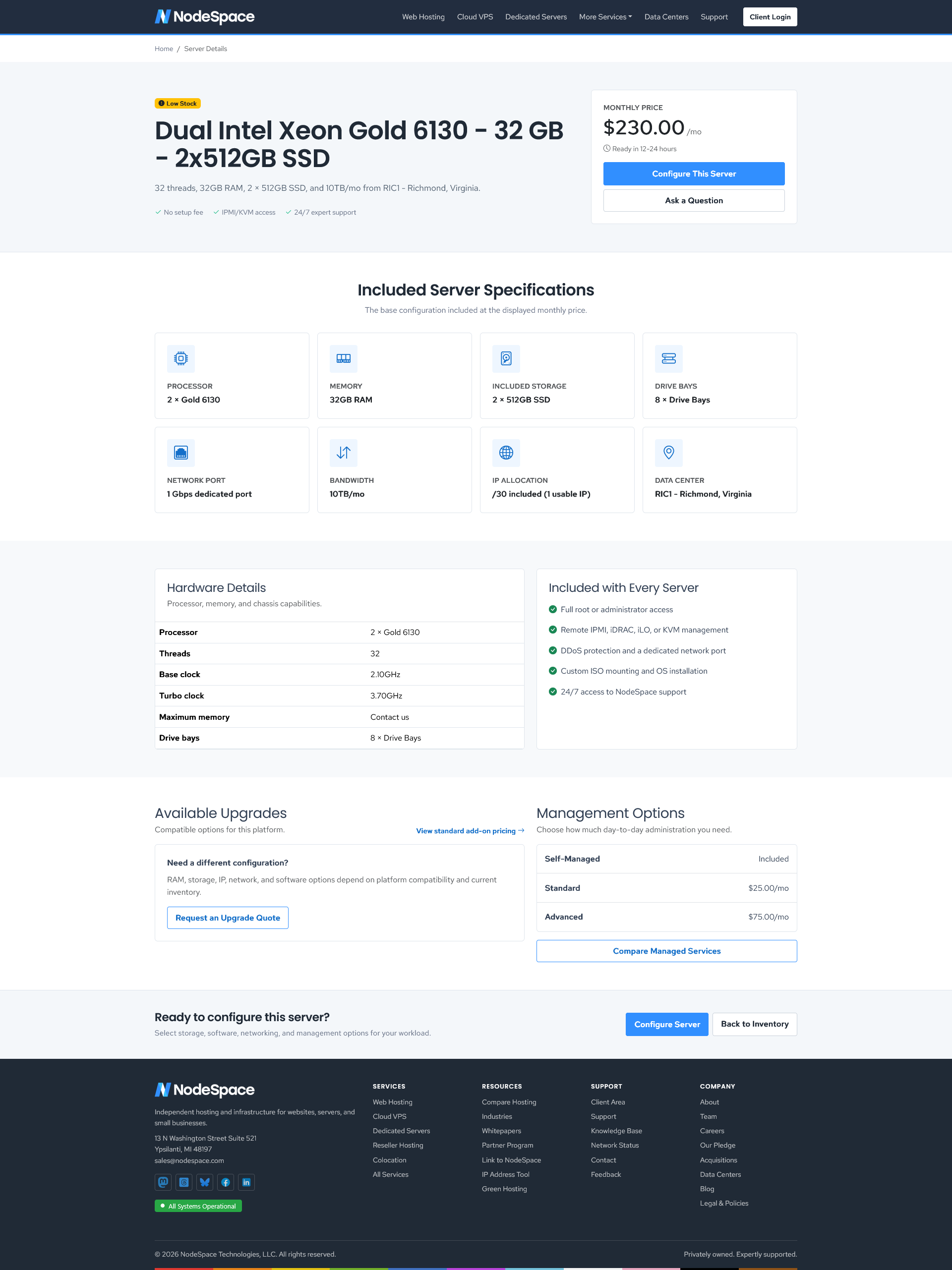952x1270 pixels.
Task: Click the Network Port ethernet icon
Action: point(181,453)
